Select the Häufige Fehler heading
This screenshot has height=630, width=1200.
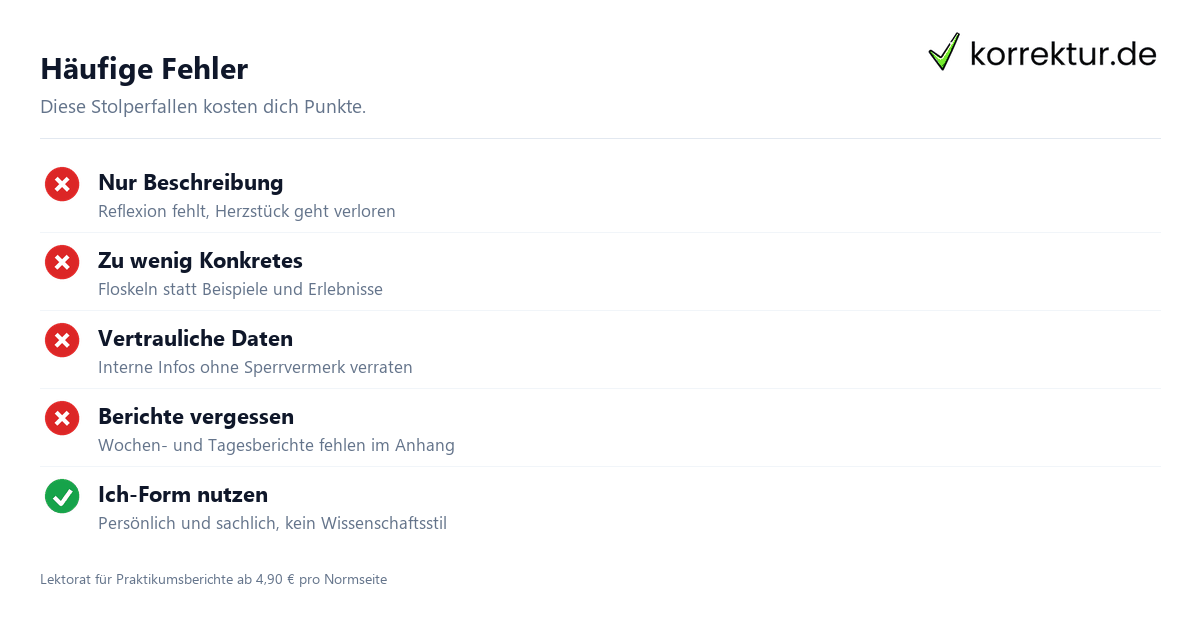pos(144,69)
